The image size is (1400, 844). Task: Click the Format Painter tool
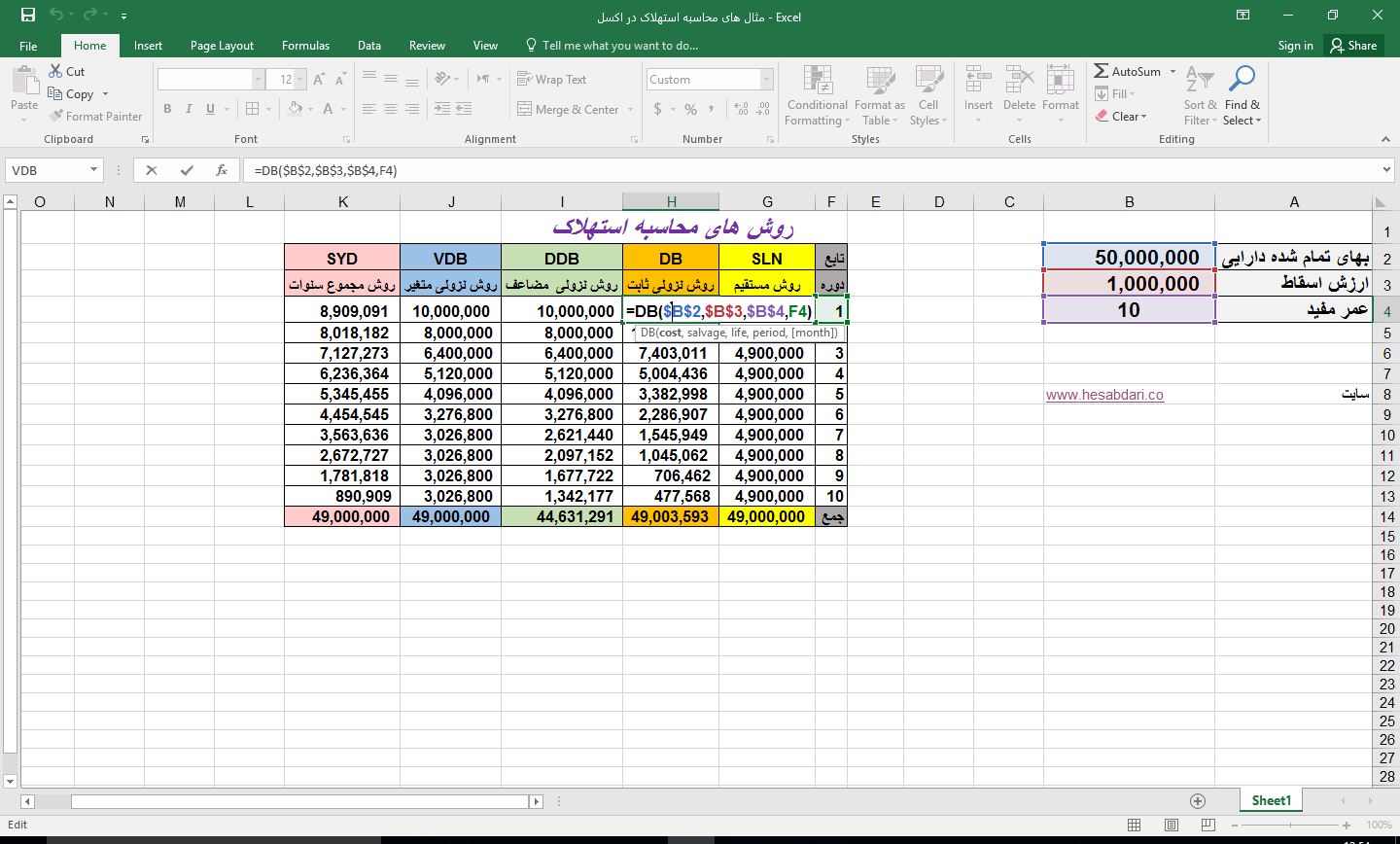pyautogui.click(x=95, y=116)
